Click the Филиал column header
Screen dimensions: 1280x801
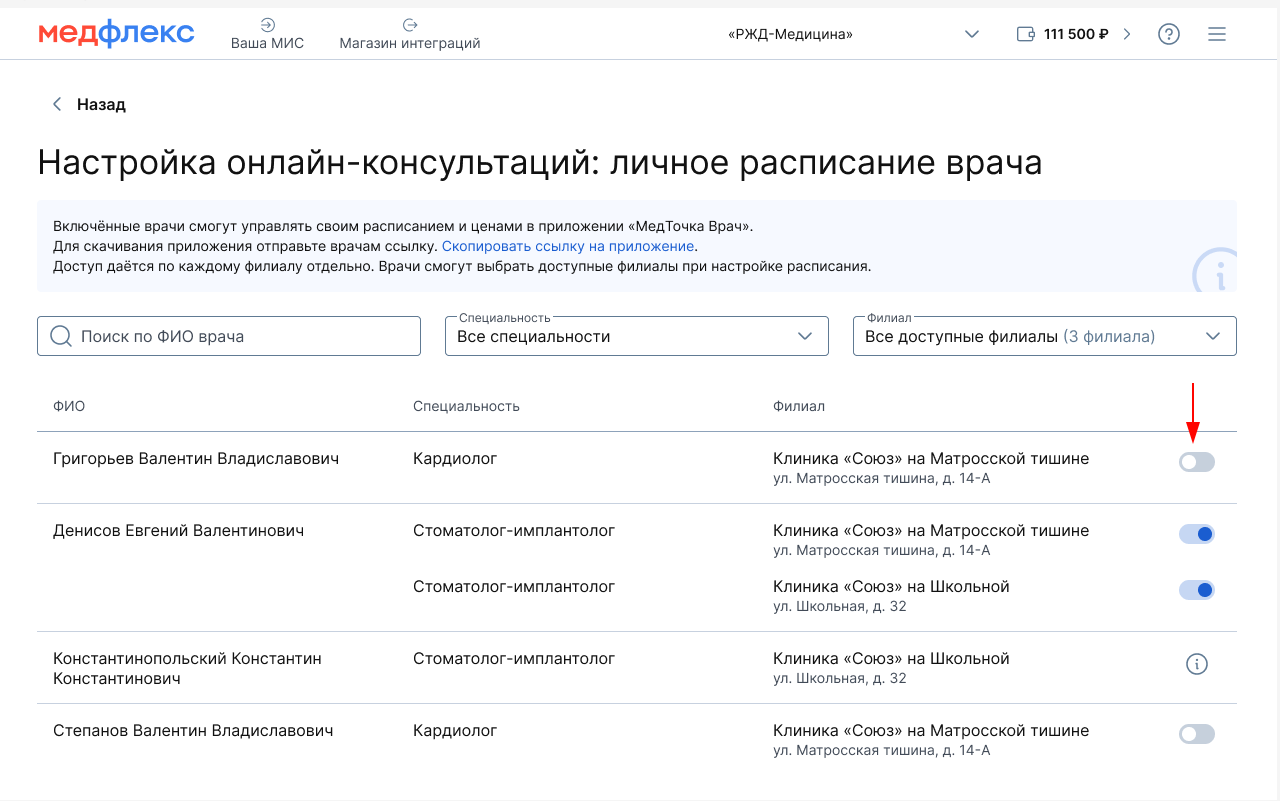(x=799, y=406)
